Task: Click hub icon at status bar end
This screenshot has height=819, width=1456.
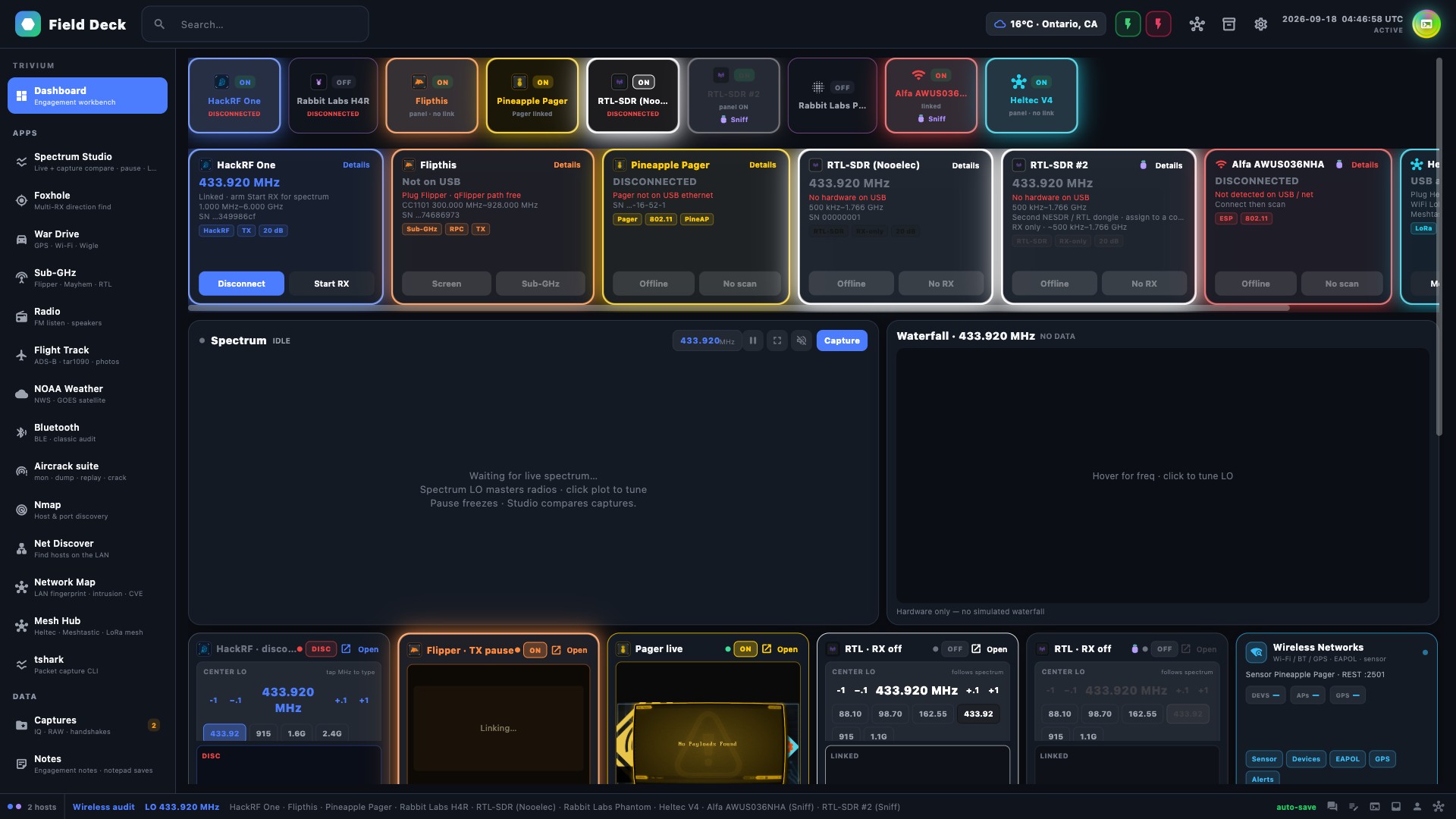Action: click(1438, 807)
